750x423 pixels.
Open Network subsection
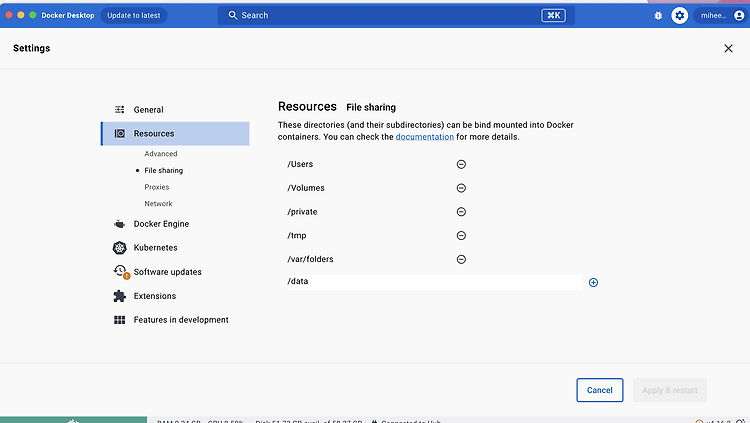[x=158, y=203]
